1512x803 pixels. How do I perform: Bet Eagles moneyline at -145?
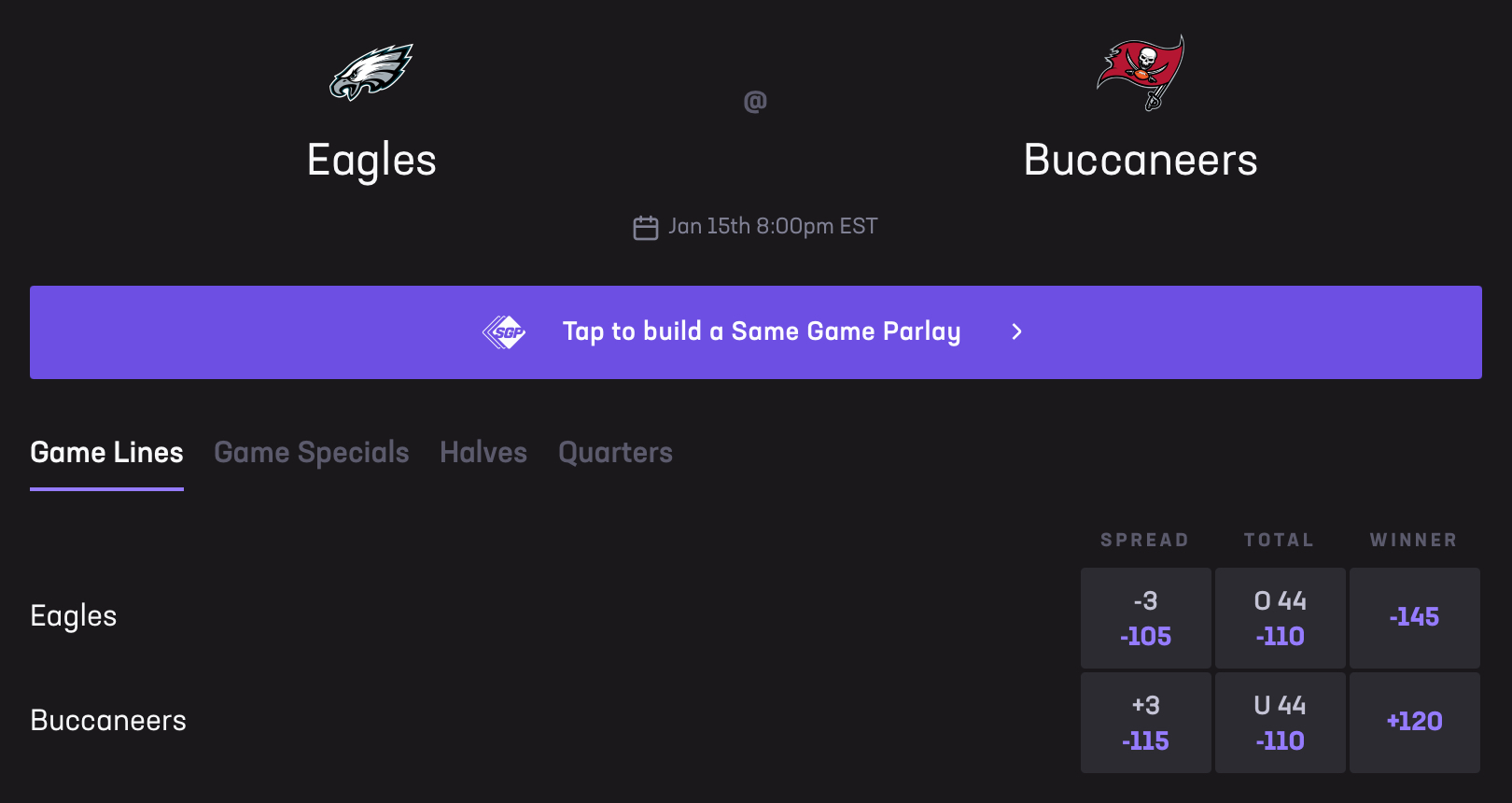(x=1414, y=618)
